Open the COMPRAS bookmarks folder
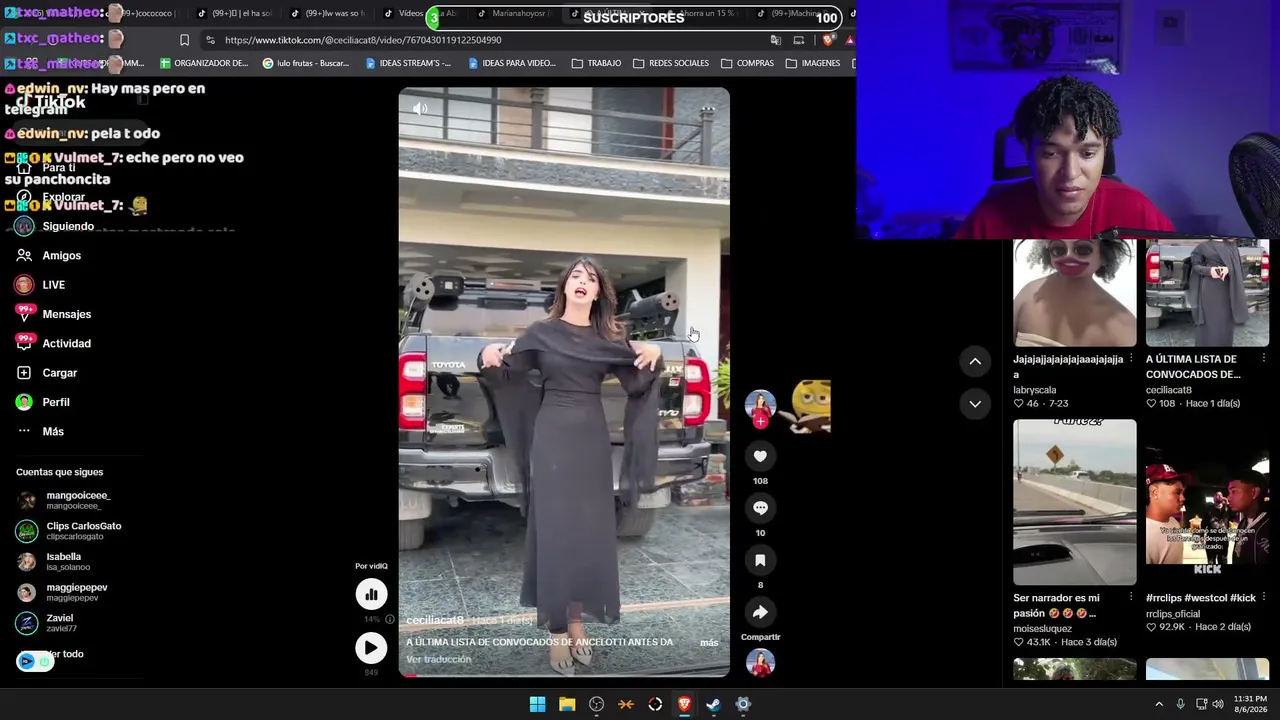 (746, 63)
